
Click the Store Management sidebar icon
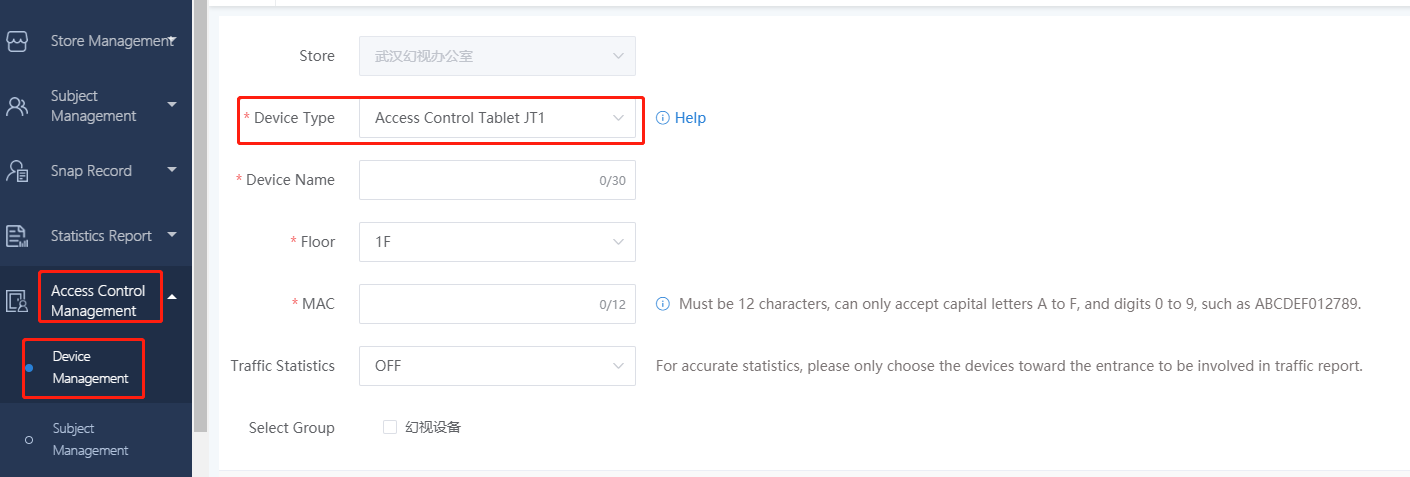17,42
